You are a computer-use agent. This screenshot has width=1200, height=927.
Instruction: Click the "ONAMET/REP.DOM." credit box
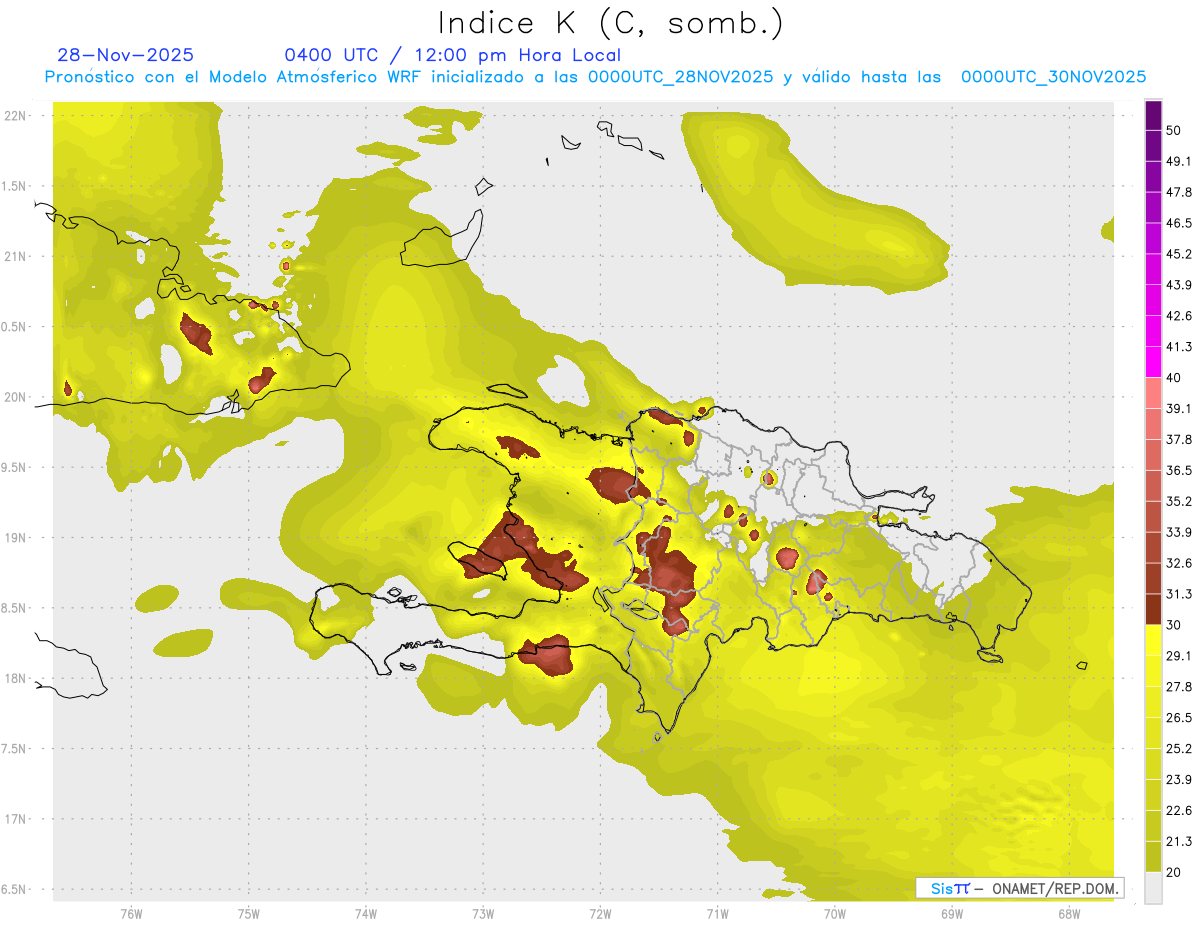click(1020, 888)
